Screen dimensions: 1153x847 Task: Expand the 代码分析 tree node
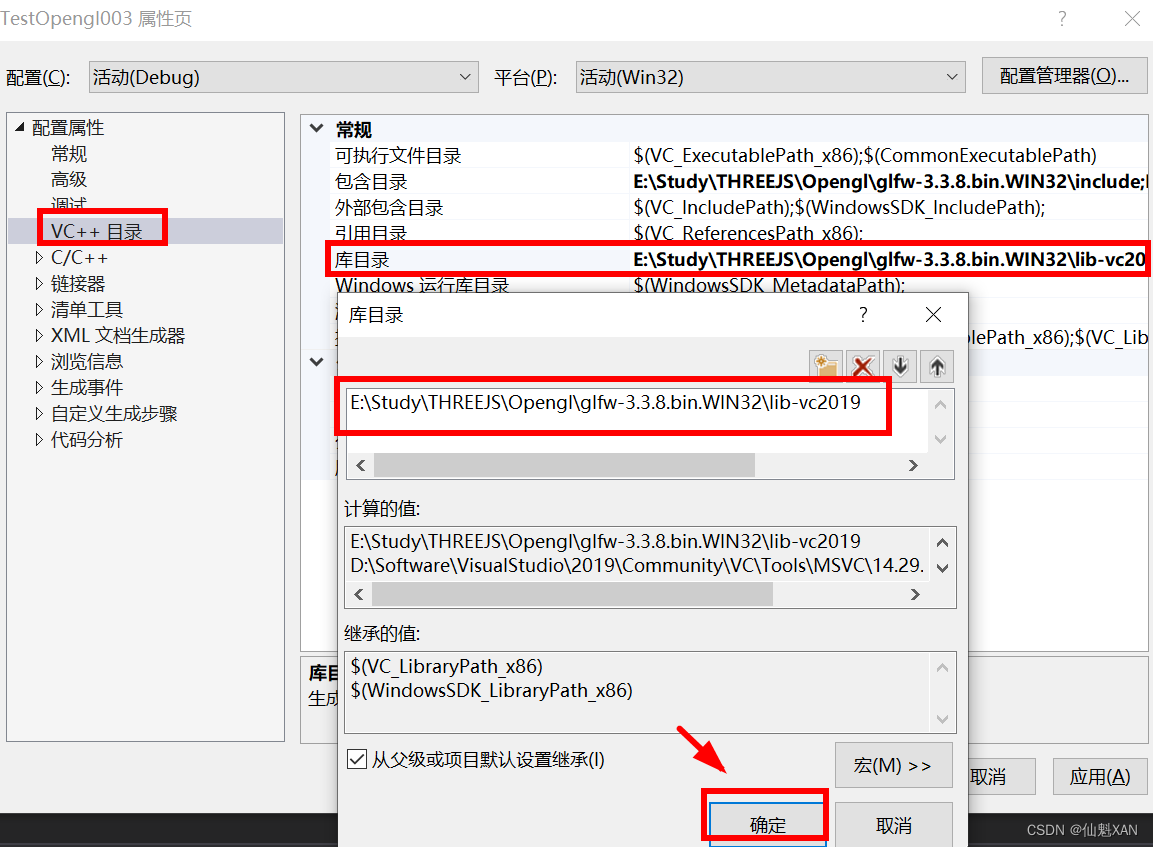click(37, 439)
